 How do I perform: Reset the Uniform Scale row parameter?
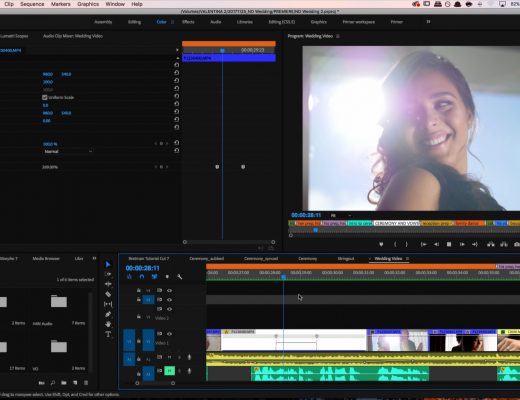pos(176,96)
